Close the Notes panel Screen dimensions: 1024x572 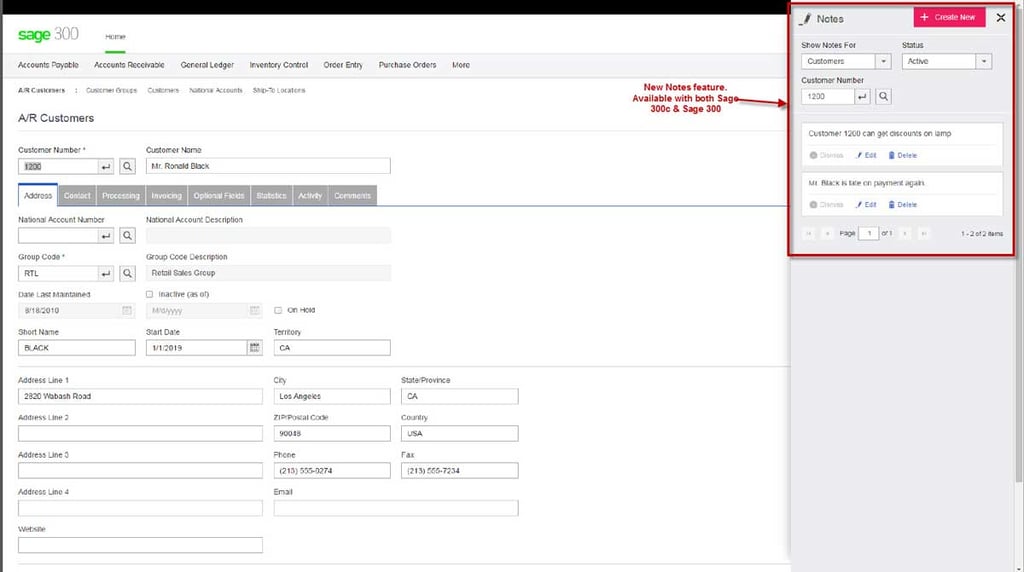click(1000, 18)
